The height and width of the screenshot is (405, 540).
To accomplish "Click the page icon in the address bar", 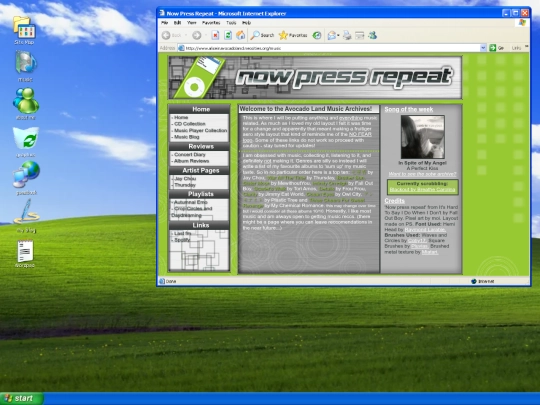I will click(x=181, y=48).
